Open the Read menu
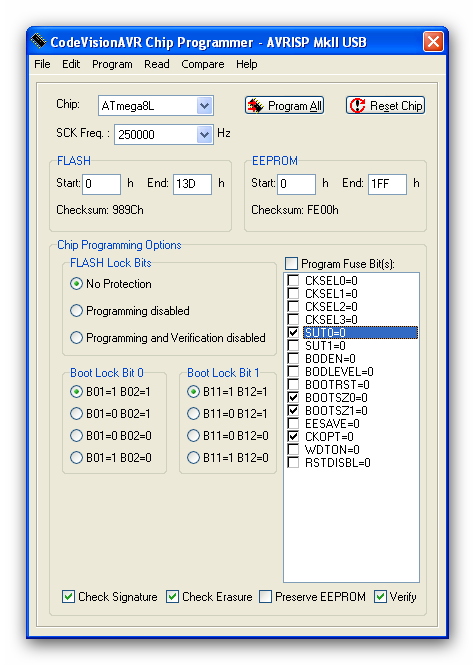 (x=156, y=64)
